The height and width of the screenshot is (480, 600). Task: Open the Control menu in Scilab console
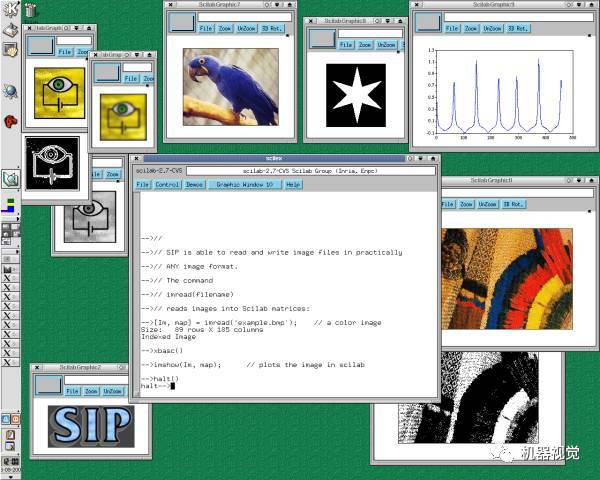(x=167, y=185)
